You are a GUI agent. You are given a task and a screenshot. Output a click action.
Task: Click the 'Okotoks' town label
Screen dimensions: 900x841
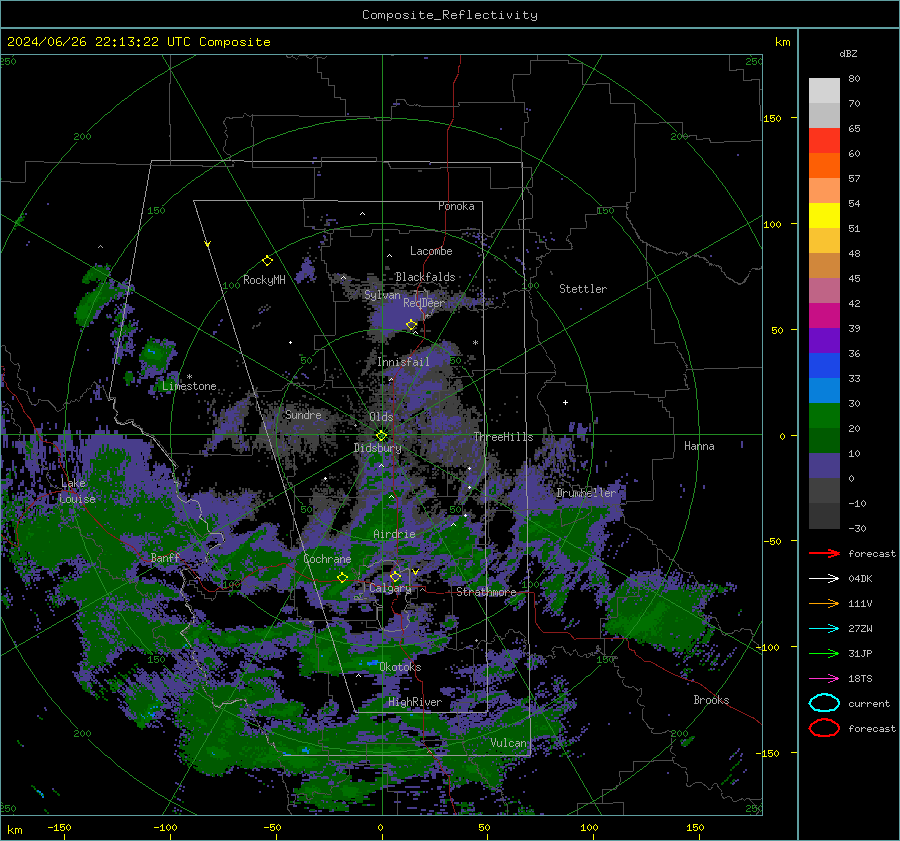[400, 667]
